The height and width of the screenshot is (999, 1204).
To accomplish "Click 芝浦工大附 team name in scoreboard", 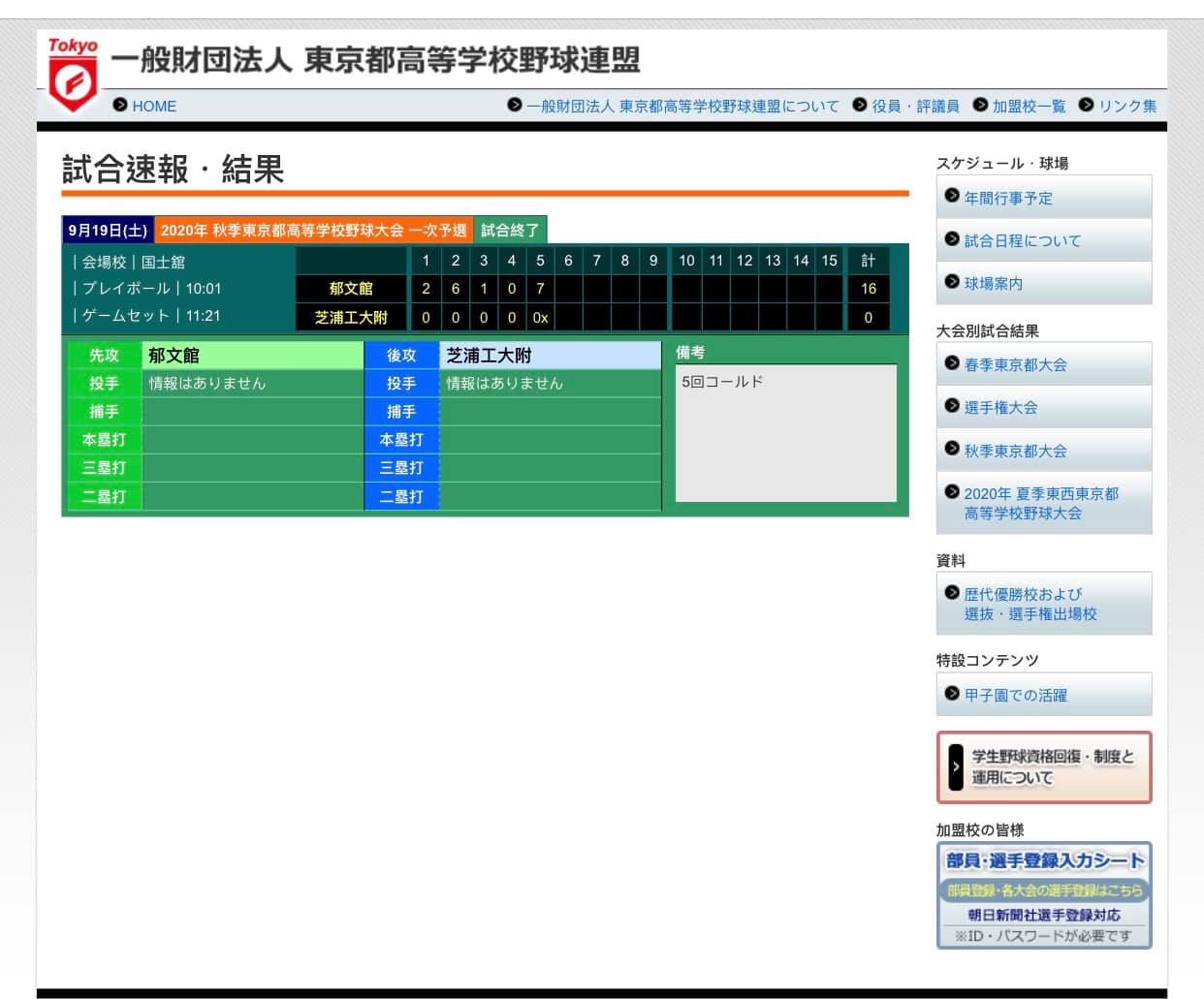I will point(351,317).
